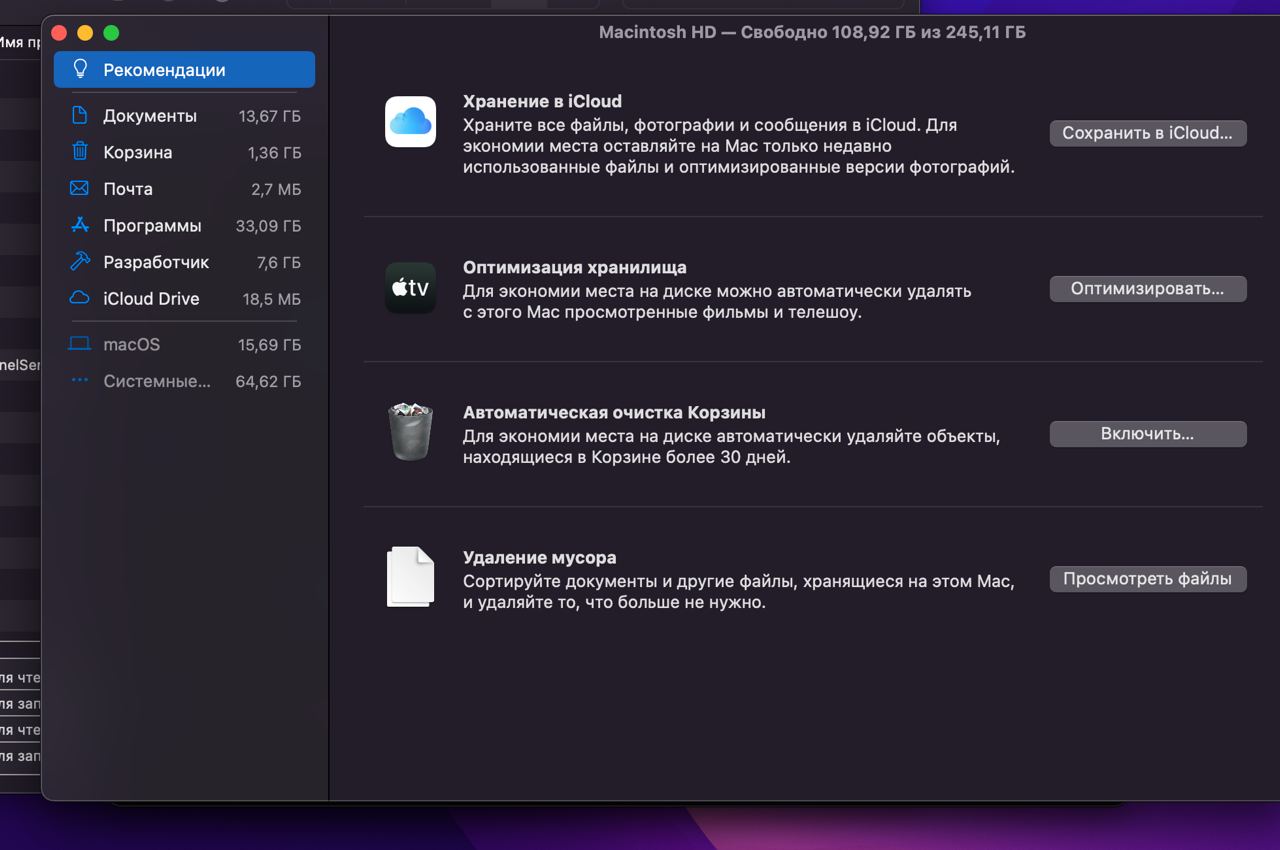
Task: Click the trash bin icon beside Корзина
Action: click(x=80, y=152)
